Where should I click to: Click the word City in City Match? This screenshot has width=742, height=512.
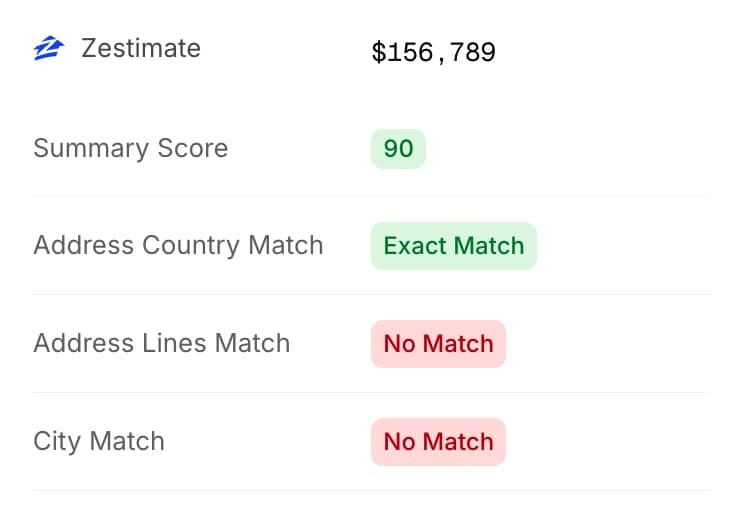(x=57, y=442)
